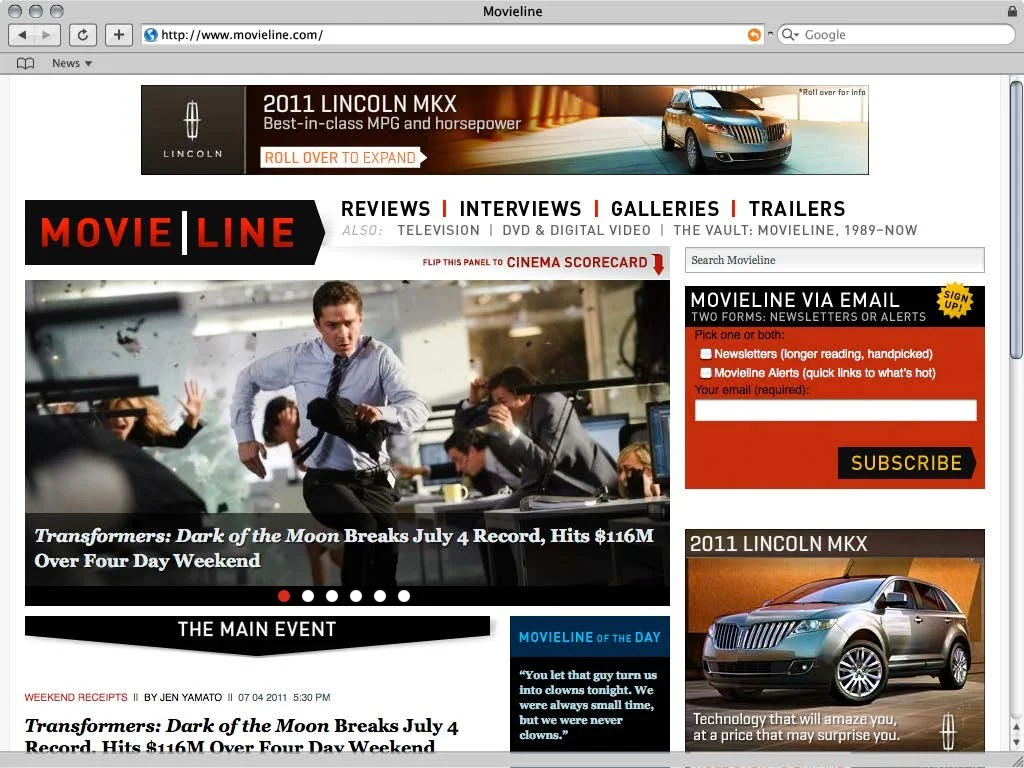Click the globe site icon in address bar
The image size is (1024, 768).
(151, 35)
